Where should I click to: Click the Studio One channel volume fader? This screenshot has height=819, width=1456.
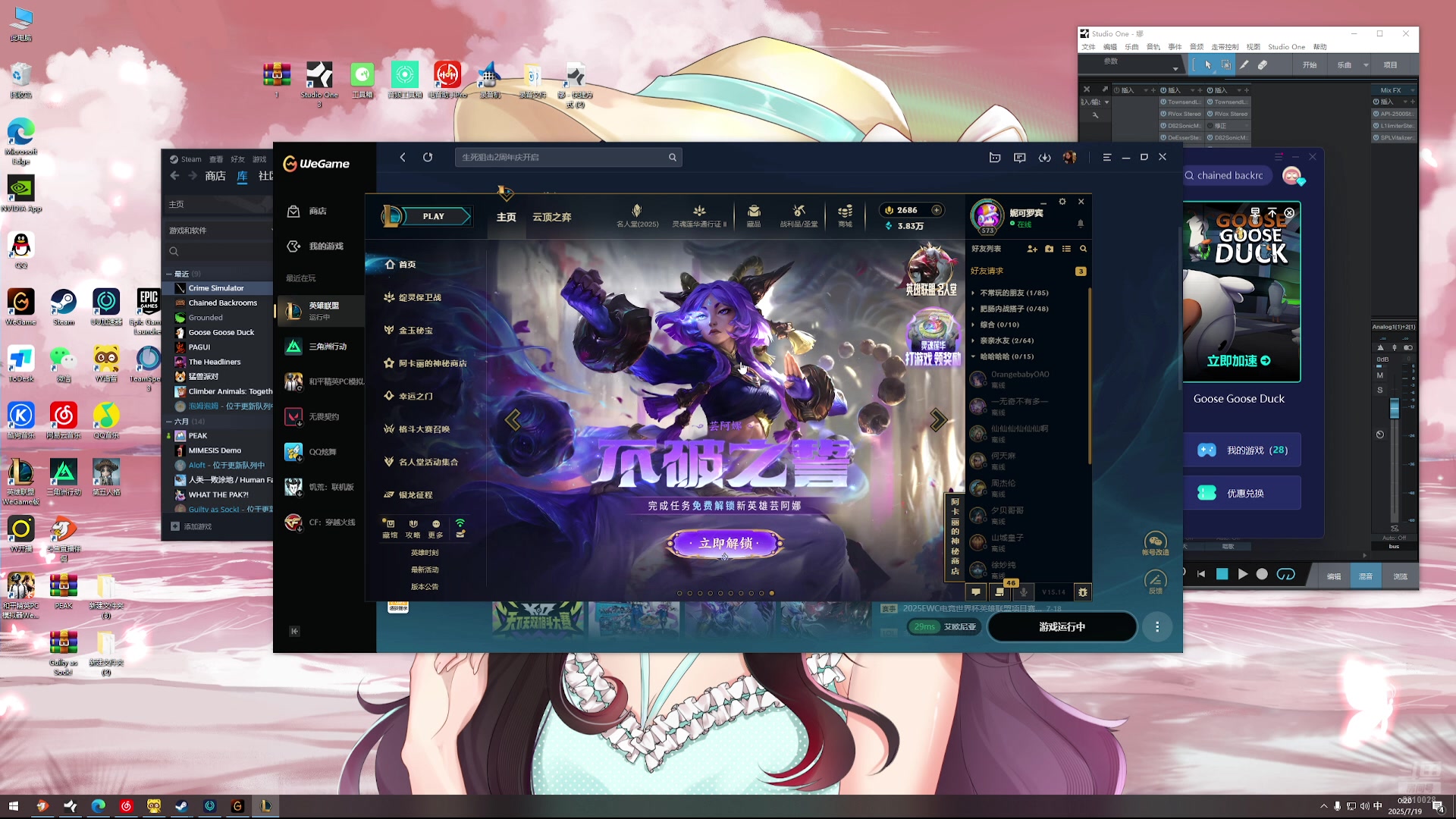[1394, 409]
